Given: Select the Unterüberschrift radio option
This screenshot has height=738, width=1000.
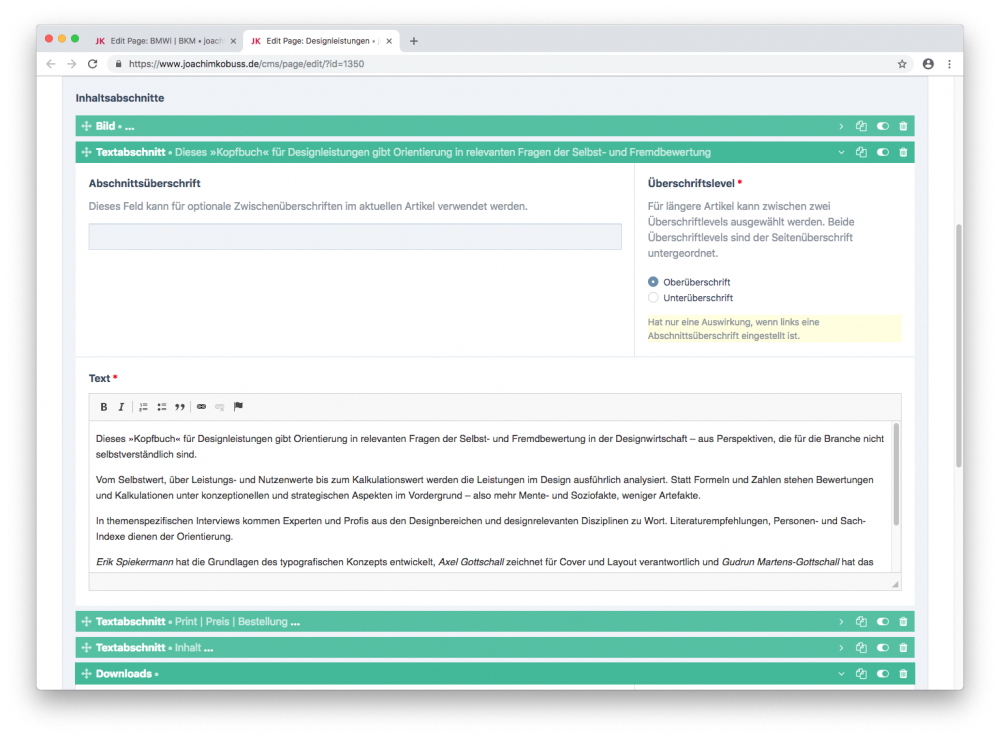Looking at the screenshot, I should coord(654,298).
